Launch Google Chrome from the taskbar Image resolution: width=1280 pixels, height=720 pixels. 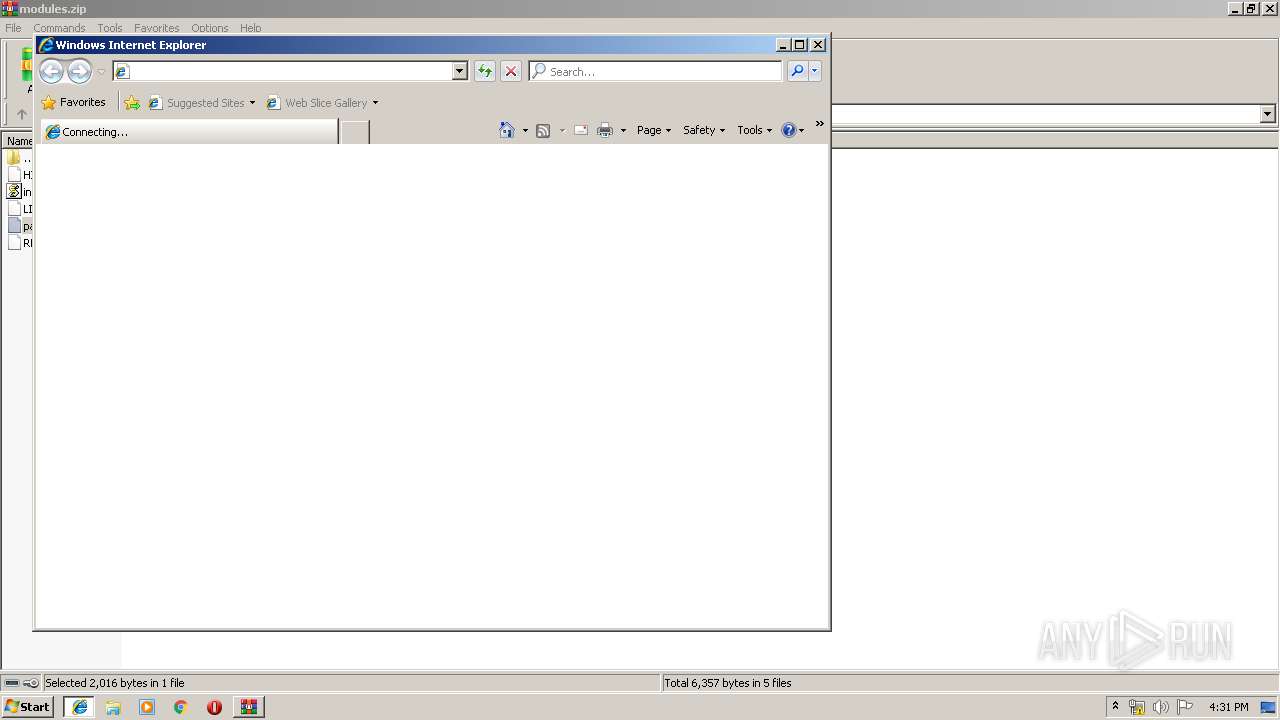click(x=181, y=707)
